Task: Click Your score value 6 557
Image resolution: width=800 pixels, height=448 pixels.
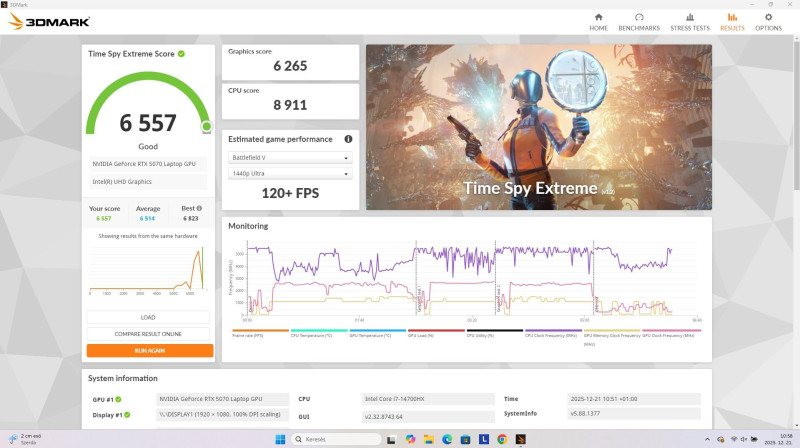Action: pyautogui.click(x=104, y=218)
